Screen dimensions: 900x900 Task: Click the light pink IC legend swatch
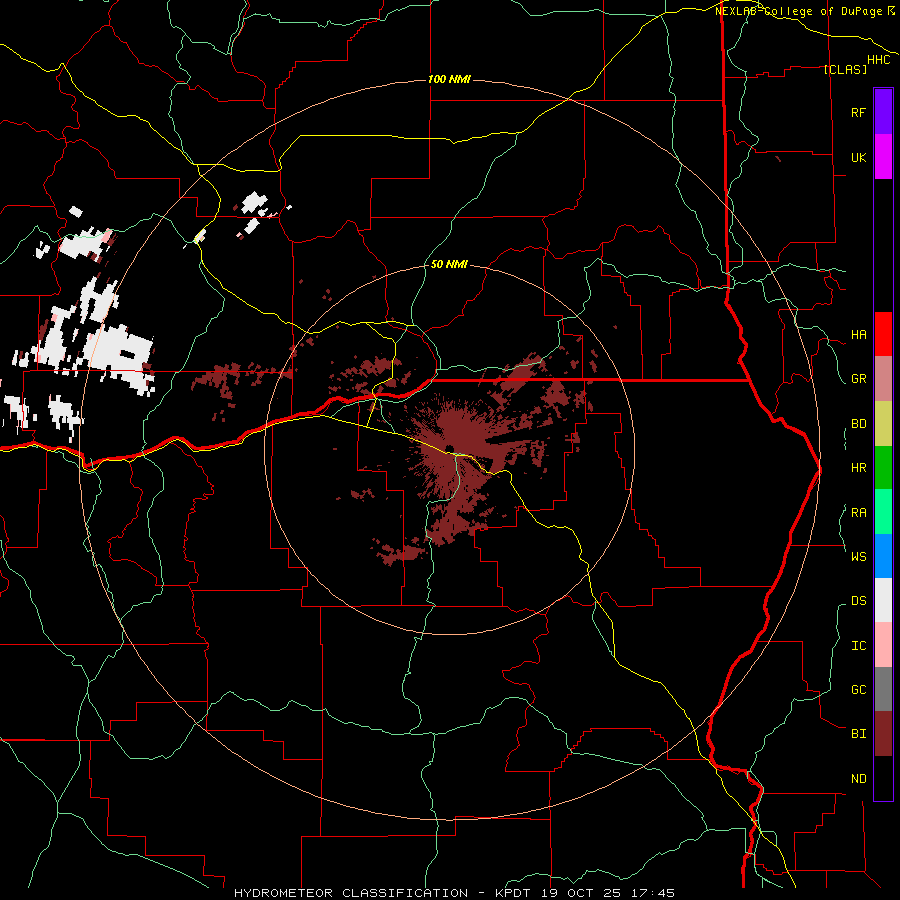coord(883,645)
